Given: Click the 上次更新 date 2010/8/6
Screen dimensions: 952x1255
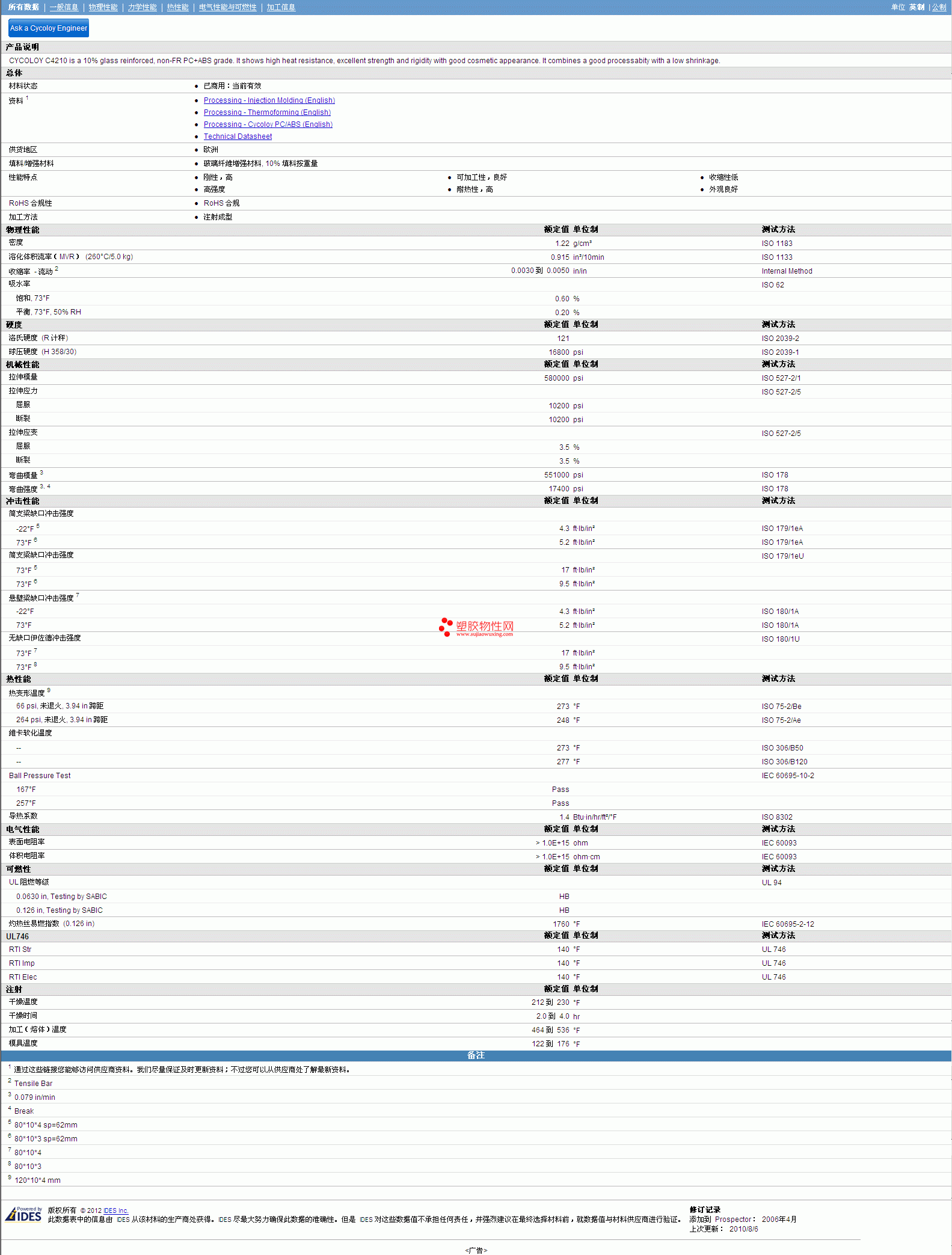Looking at the screenshot, I should (743, 1229).
